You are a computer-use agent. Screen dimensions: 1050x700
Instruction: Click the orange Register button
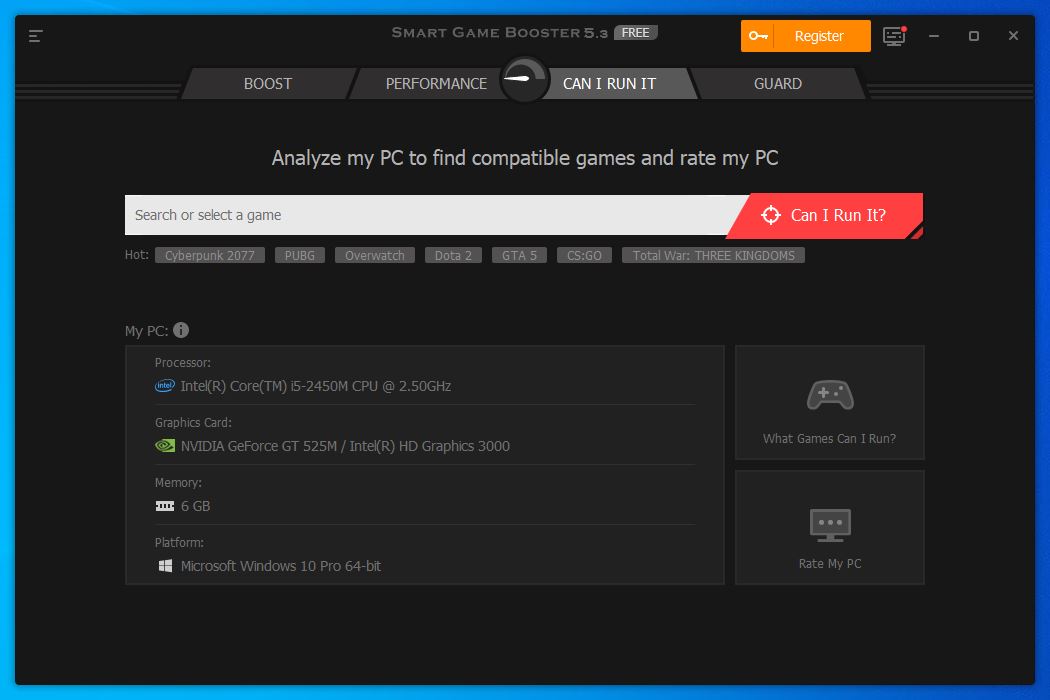806,36
